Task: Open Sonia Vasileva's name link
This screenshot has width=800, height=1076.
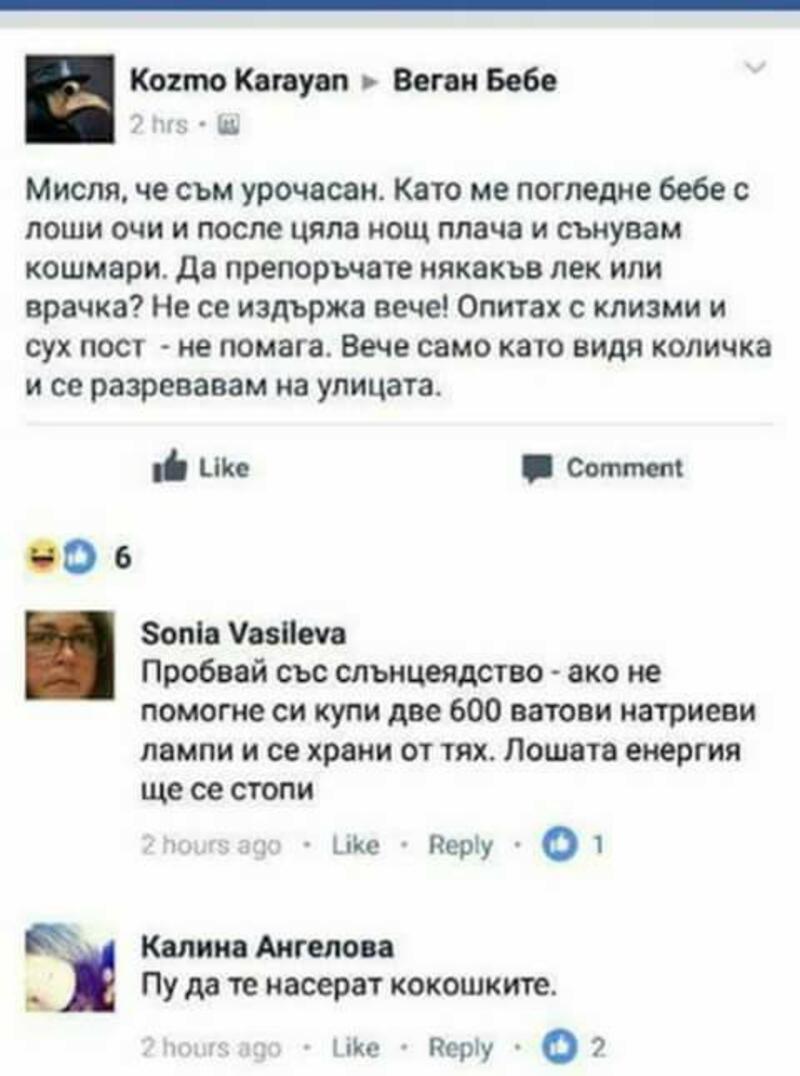Action: 244,633
